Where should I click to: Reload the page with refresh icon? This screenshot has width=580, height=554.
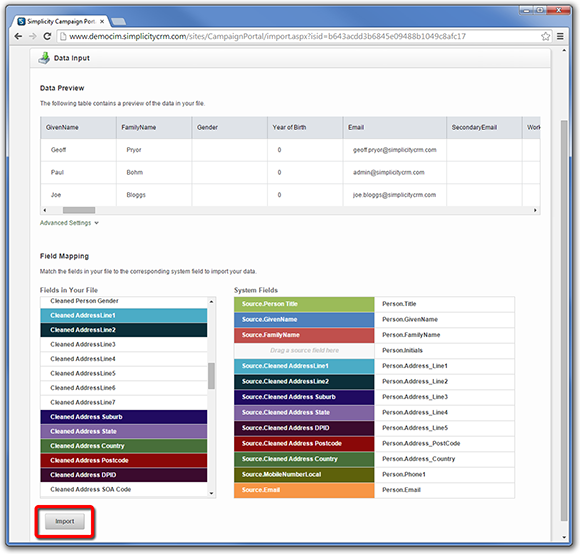click(x=47, y=36)
